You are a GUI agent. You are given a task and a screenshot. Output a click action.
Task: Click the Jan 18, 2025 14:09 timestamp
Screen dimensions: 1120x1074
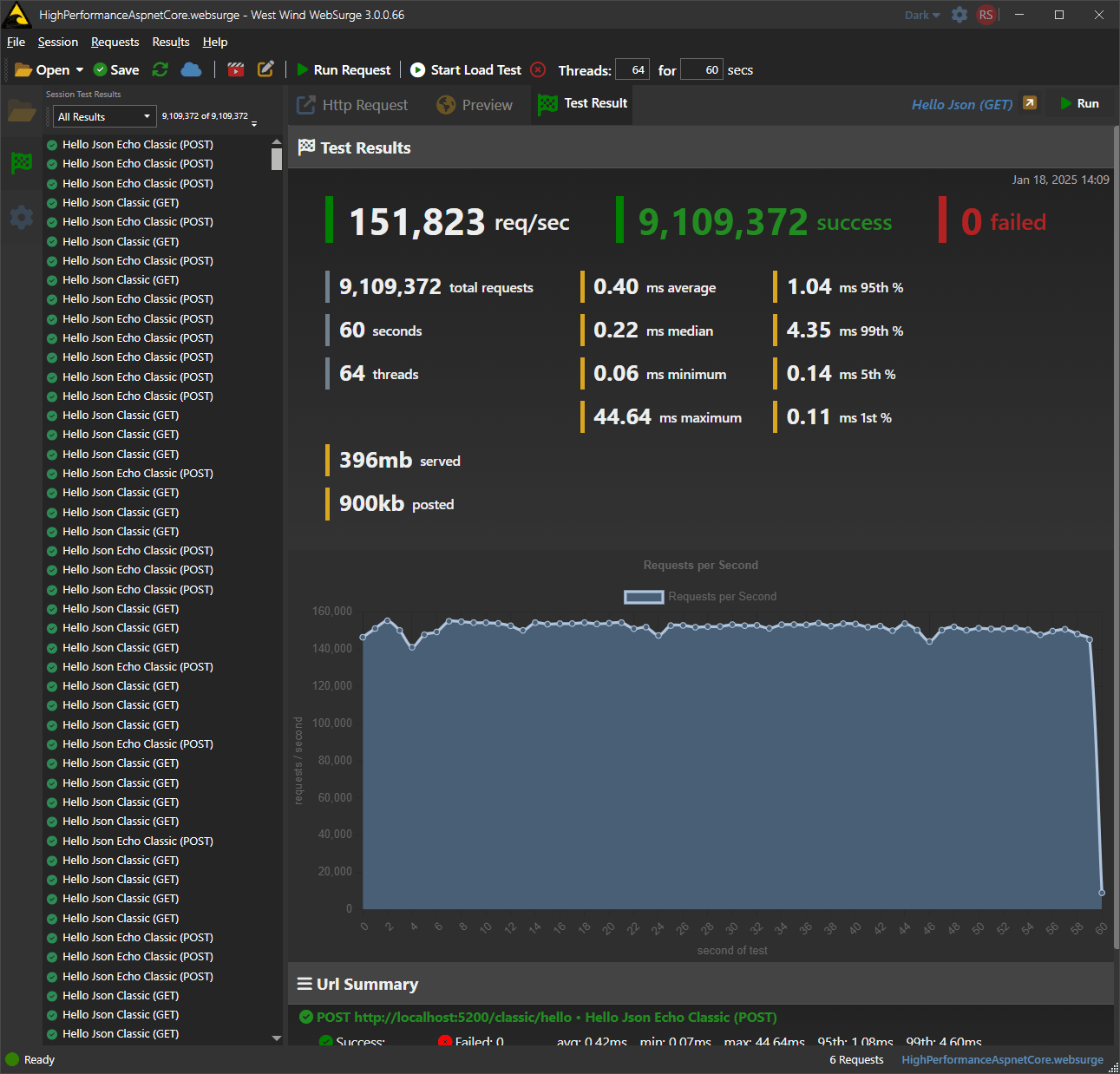pyautogui.click(x=1060, y=180)
